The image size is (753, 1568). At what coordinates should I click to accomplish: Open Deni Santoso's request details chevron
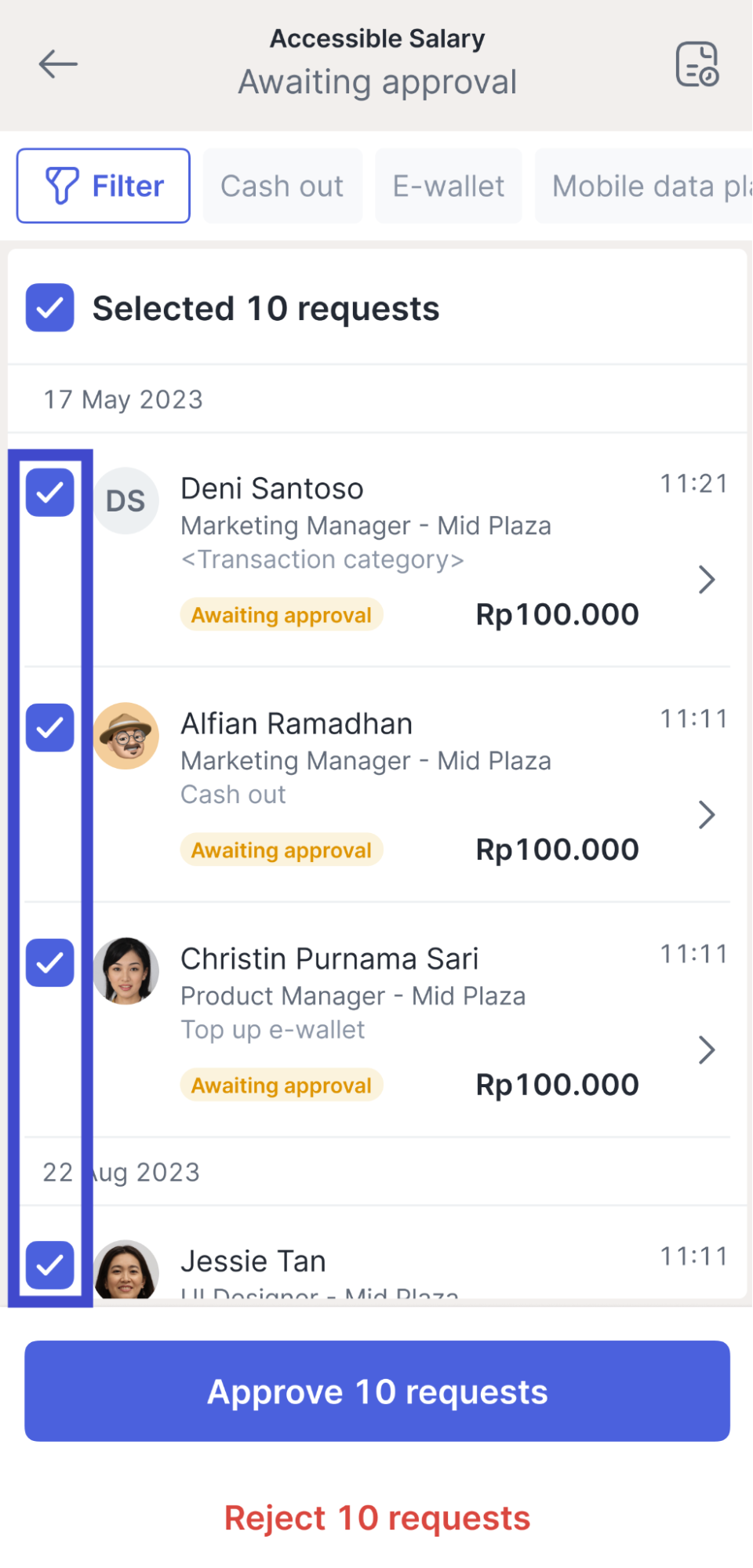[x=706, y=580]
